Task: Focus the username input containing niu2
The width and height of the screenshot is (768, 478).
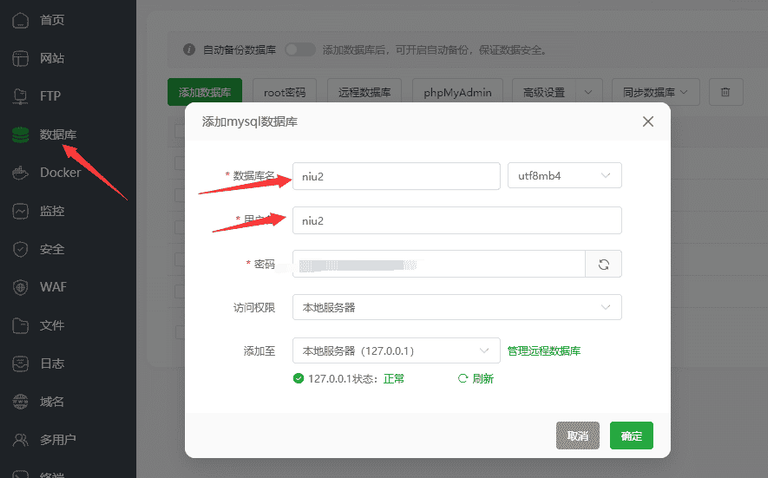Action: coord(457,220)
